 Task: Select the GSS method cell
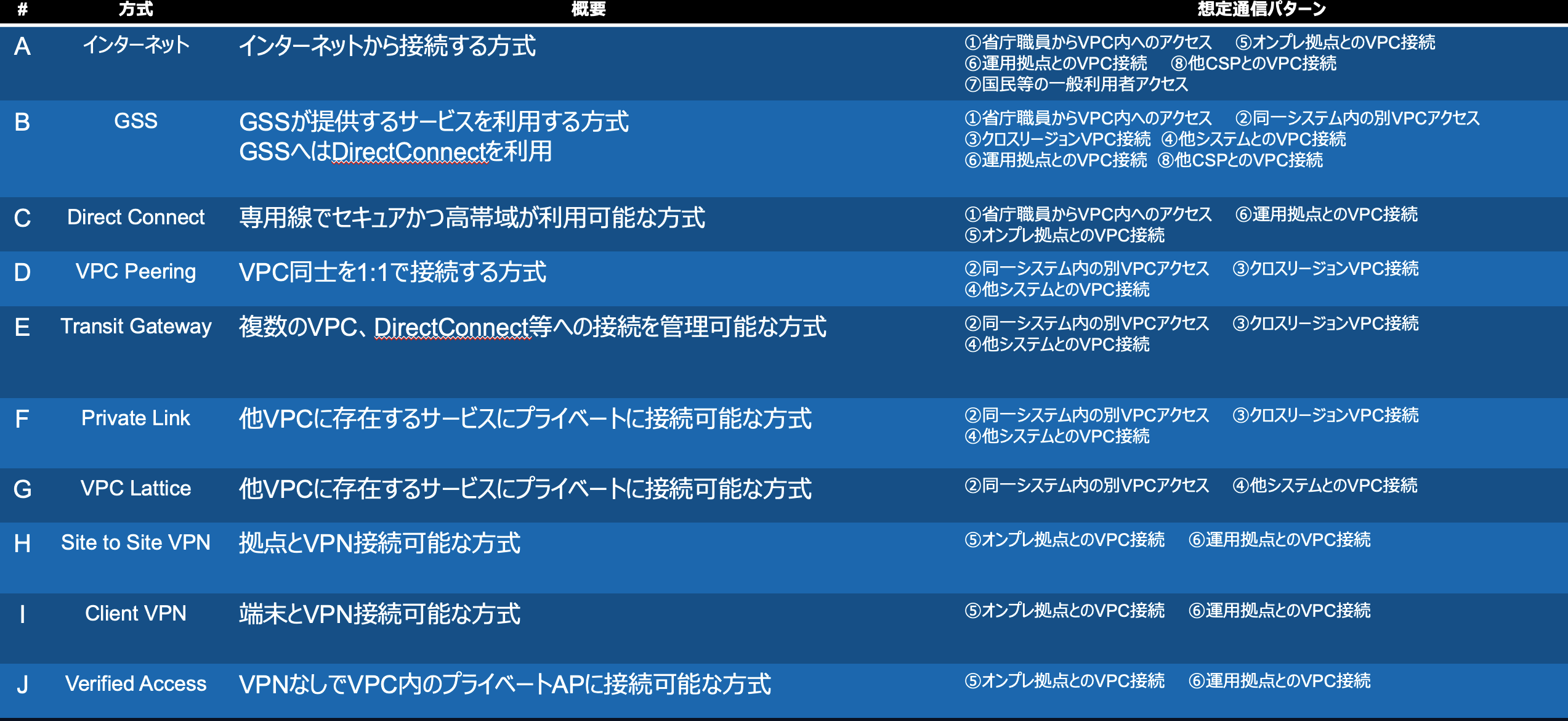point(135,121)
